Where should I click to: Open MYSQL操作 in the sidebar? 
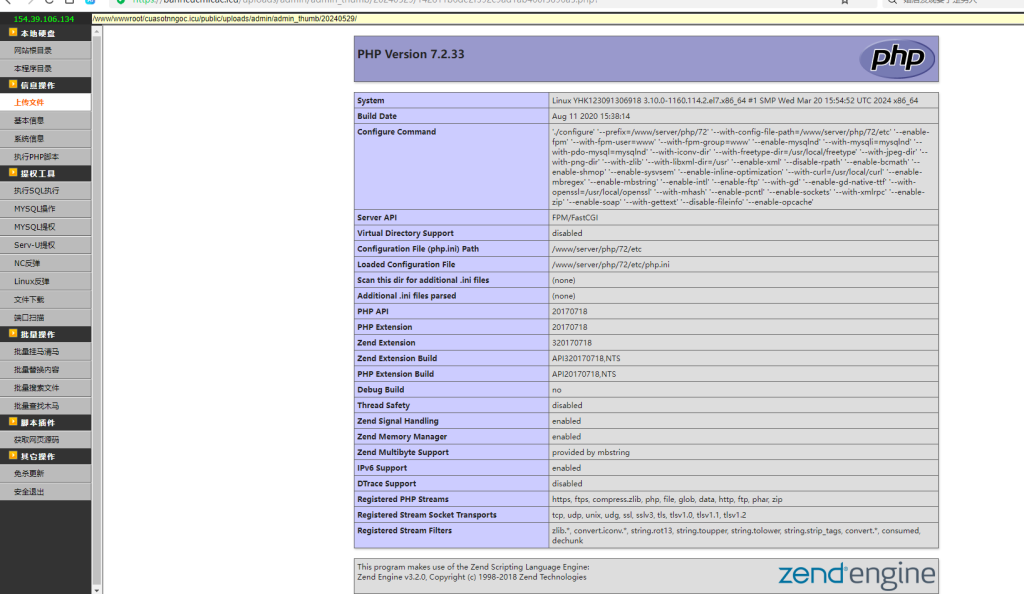coord(46,209)
